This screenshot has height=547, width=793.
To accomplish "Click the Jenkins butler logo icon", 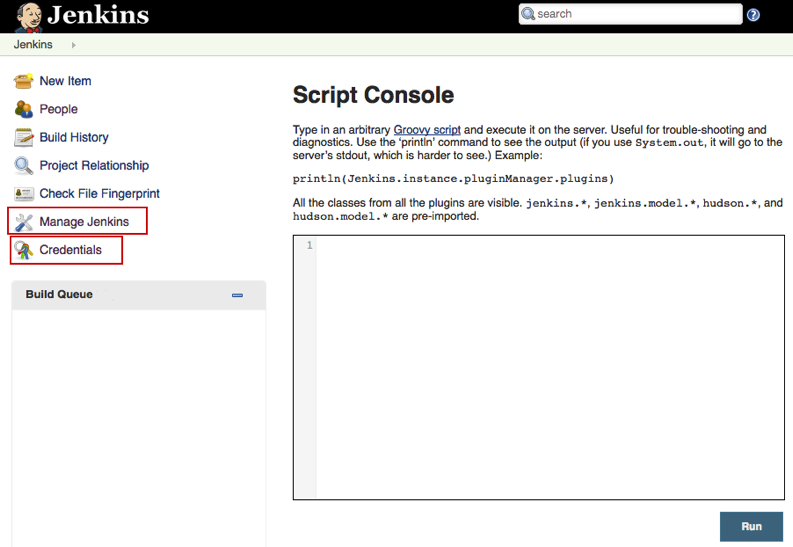I will pyautogui.click(x=28, y=16).
